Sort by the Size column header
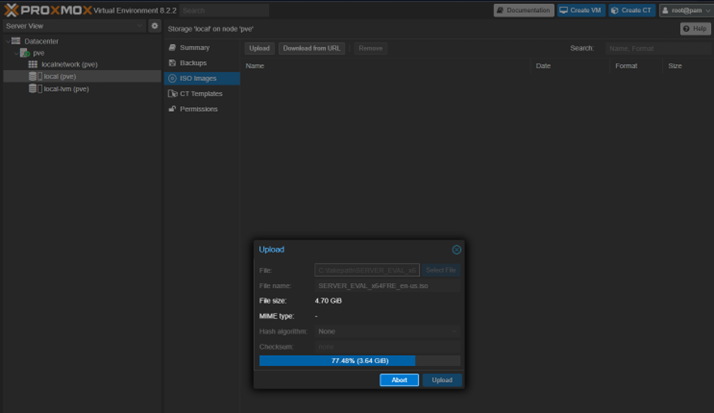The width and height of the screenshot is (714, 413). pos(687,66)
